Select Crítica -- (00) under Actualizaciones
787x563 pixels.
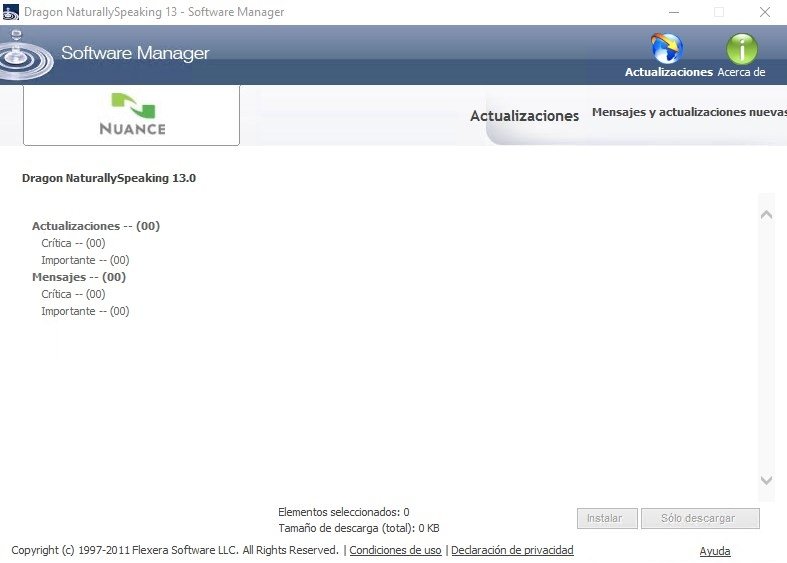pos(73,243)
